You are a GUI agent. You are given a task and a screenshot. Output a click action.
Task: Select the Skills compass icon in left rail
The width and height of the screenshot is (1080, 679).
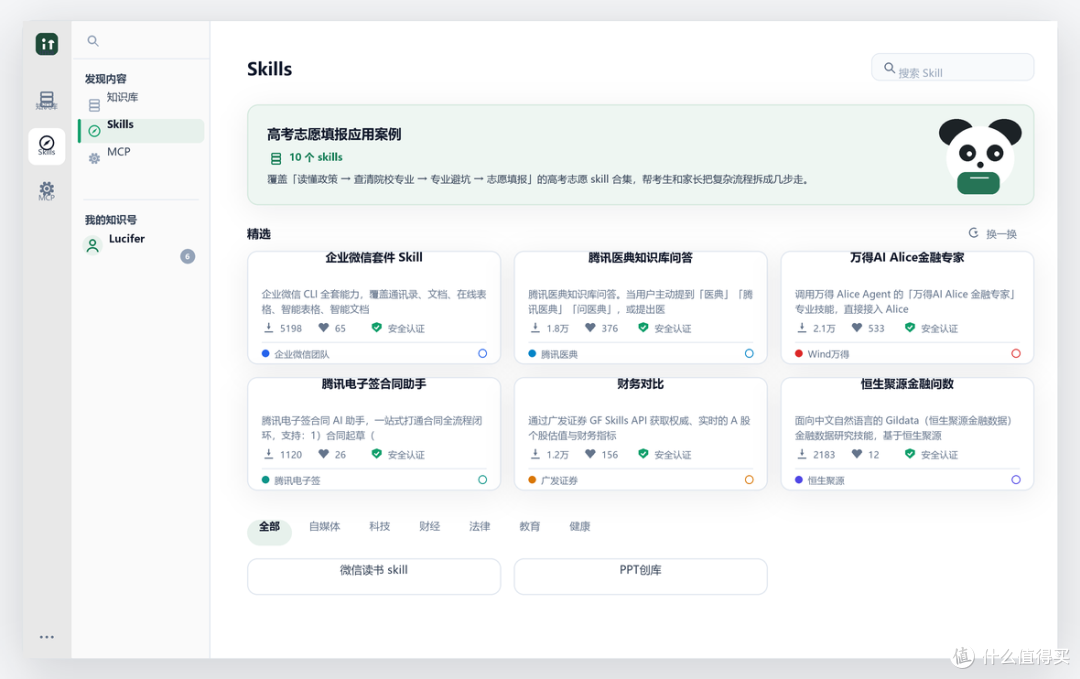point(47,145)
